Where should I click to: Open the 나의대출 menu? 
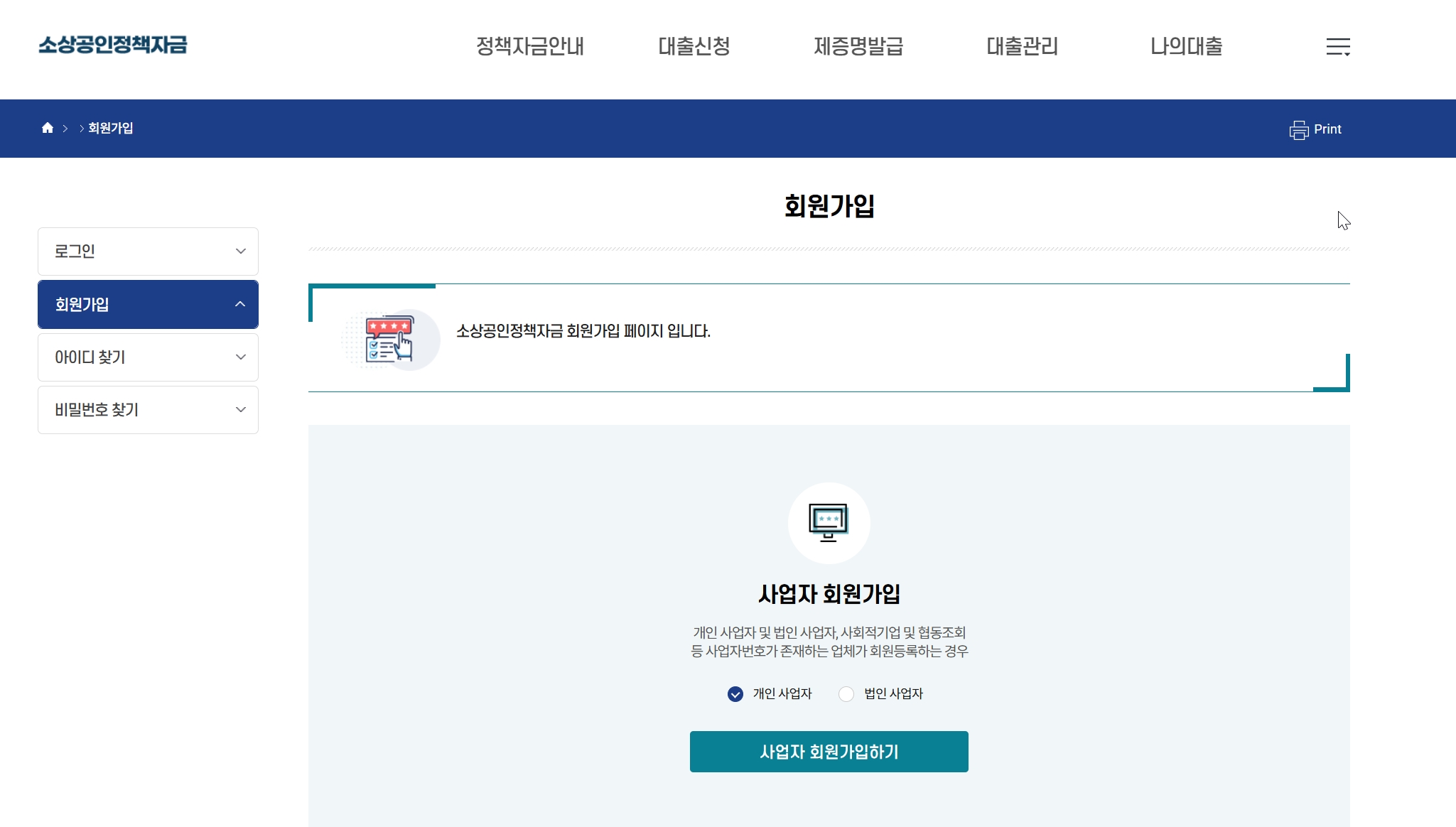pos(1186,46)
